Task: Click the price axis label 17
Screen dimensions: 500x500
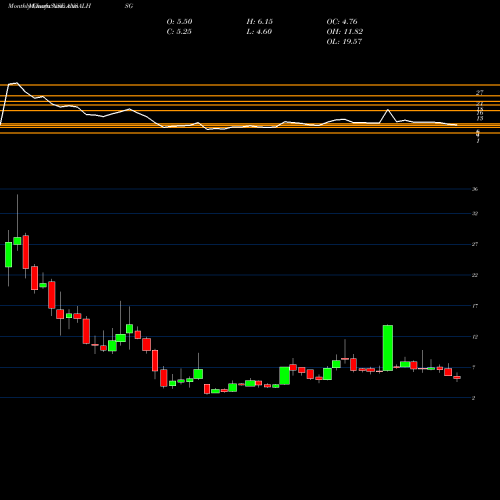Action: (x=475, y=306)
